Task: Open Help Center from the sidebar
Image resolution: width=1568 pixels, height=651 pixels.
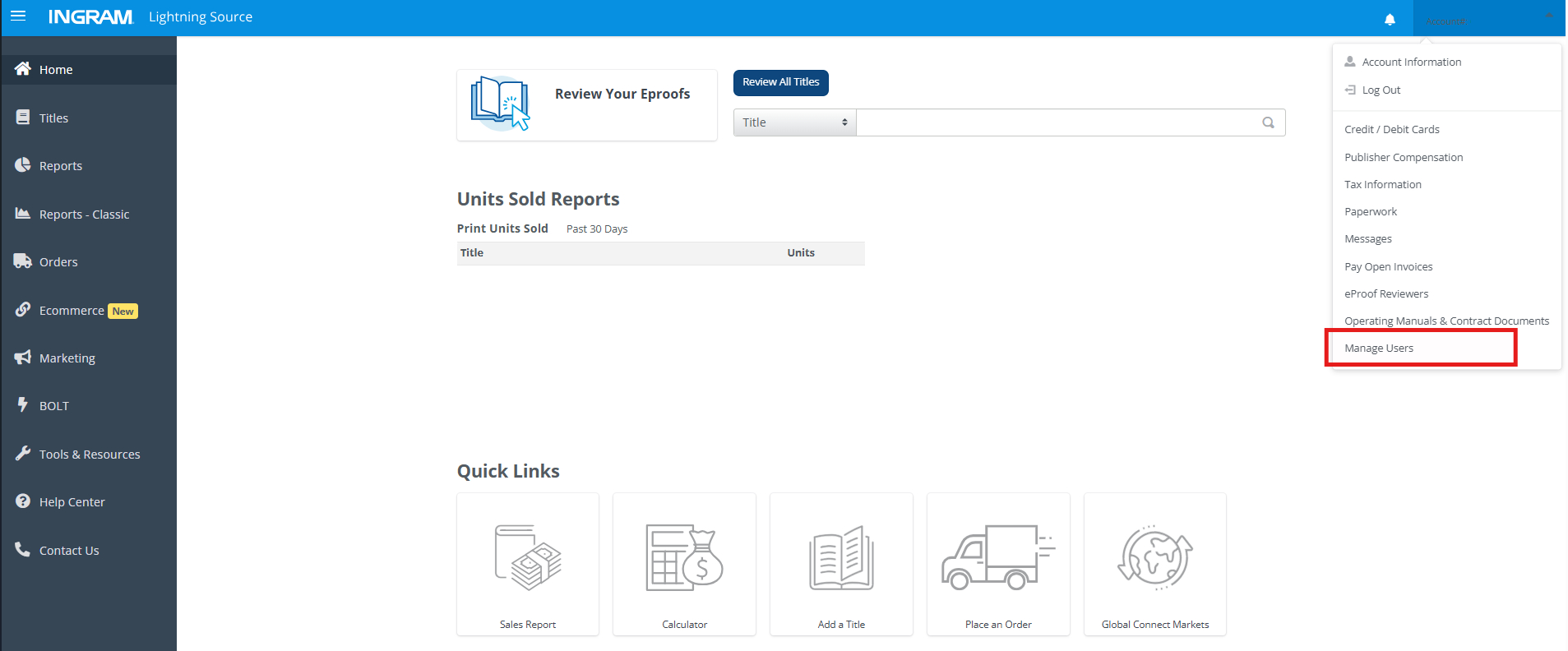Action: click(x=72, y=502)
